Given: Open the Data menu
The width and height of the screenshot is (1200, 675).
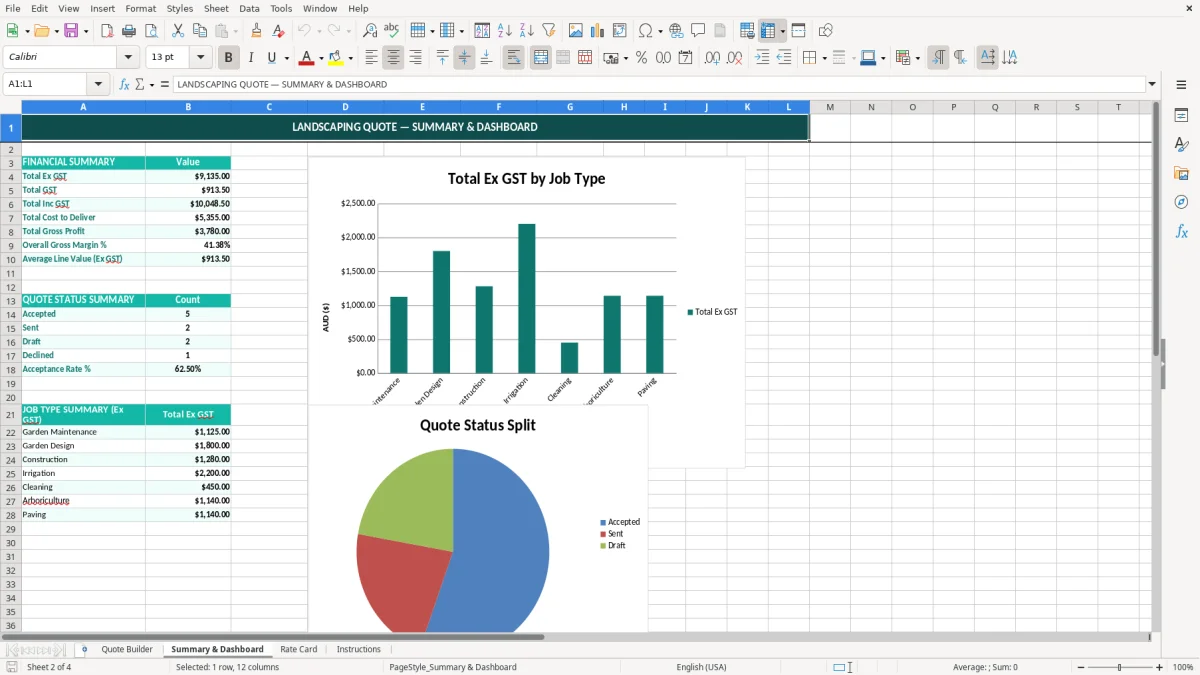Looking at the screenshot, I should pos(249,8).
